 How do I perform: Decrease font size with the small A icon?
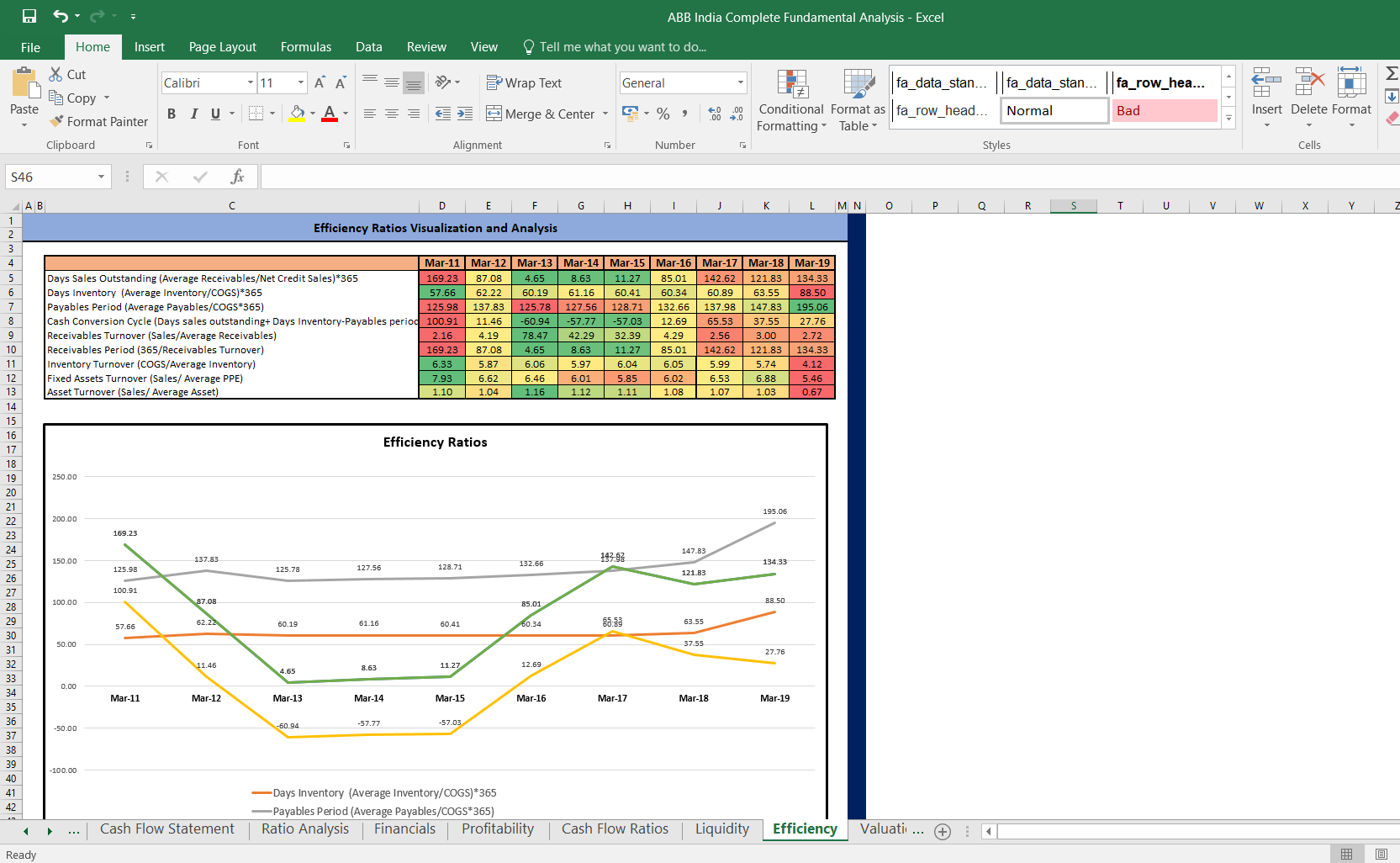(341, 82)
